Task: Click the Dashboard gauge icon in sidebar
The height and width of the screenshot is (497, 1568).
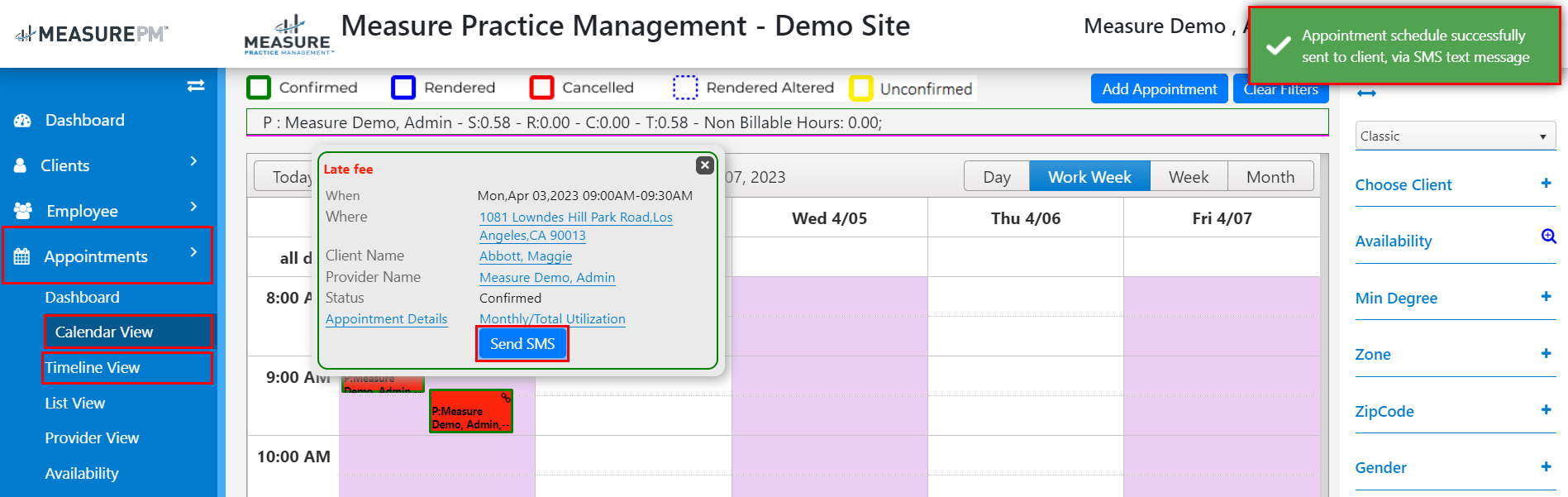Action: (22, 121)
